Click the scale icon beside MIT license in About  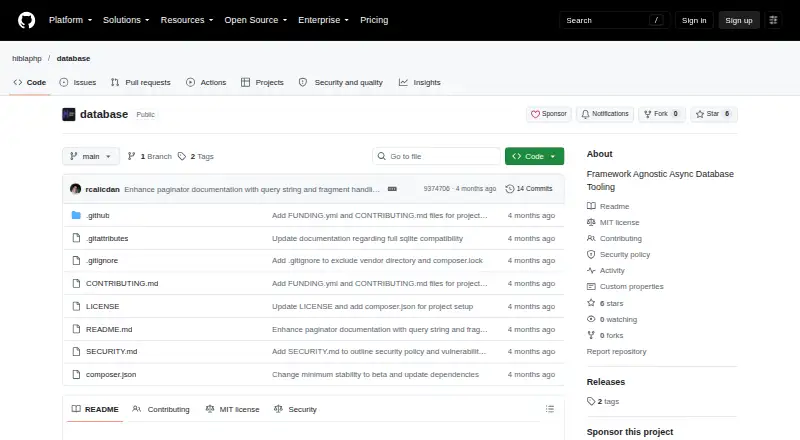click(591, 222)
